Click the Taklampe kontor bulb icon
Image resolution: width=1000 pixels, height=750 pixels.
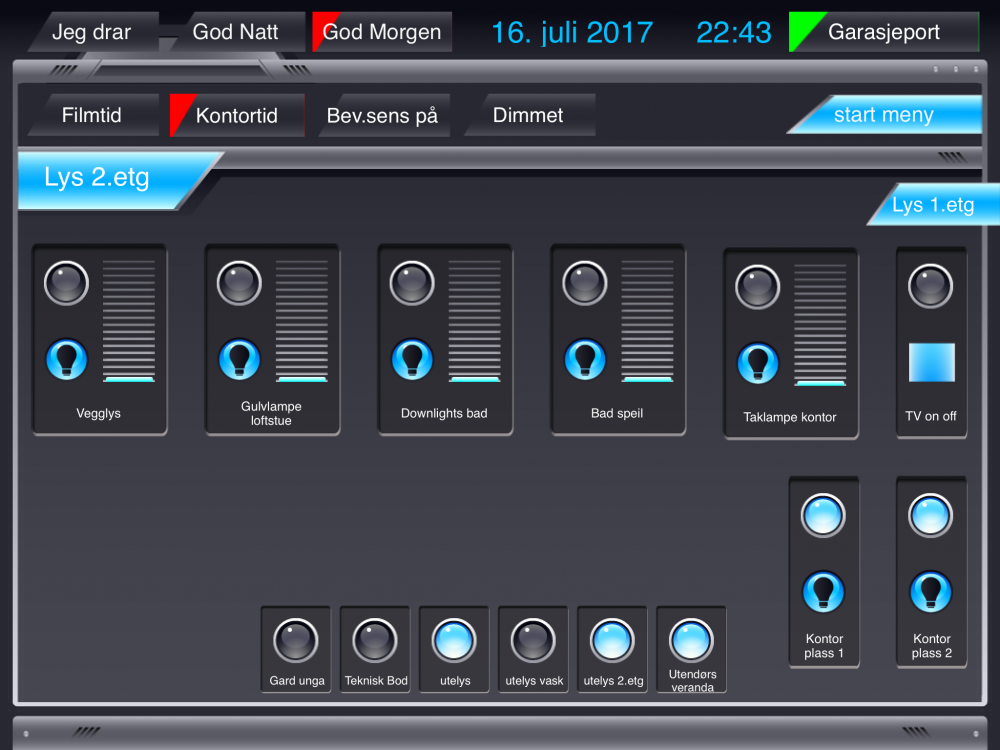758,363
